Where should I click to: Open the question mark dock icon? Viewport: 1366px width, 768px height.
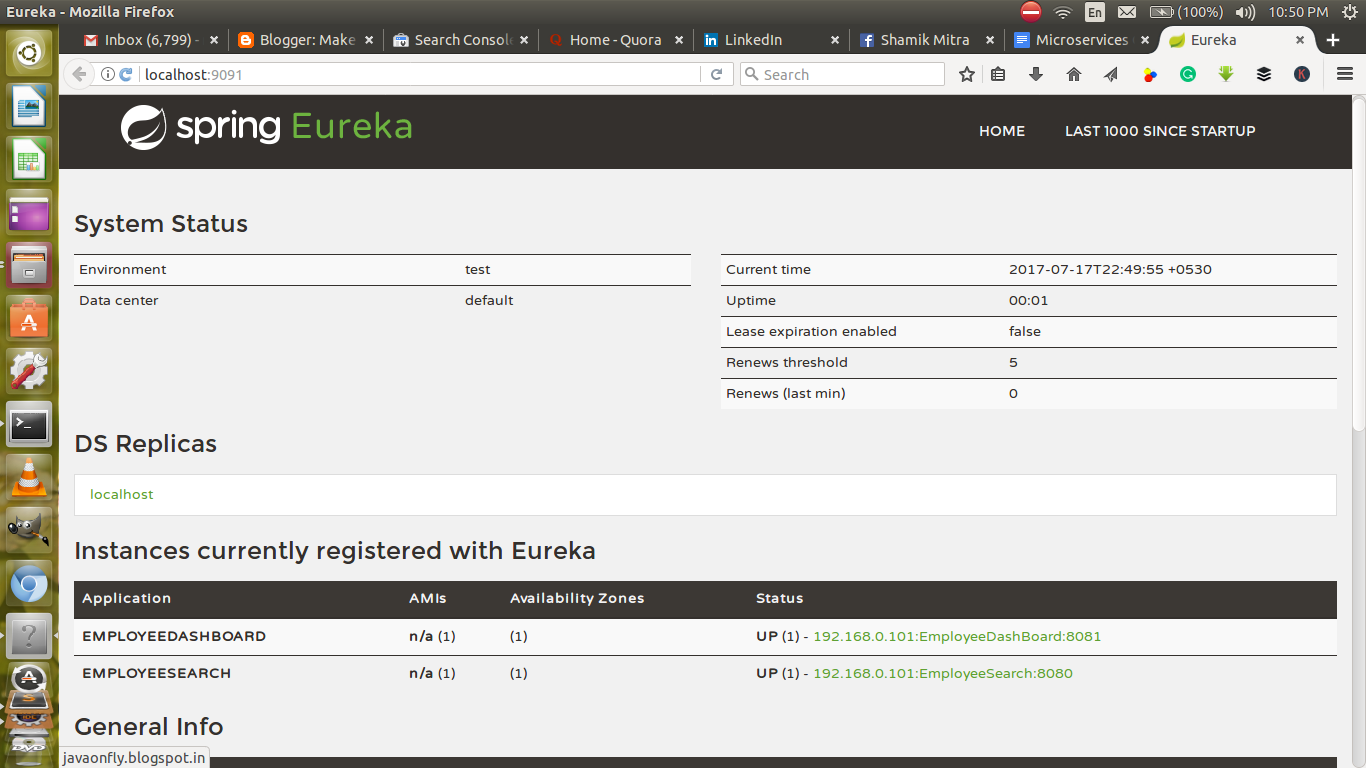click(29, 637)
